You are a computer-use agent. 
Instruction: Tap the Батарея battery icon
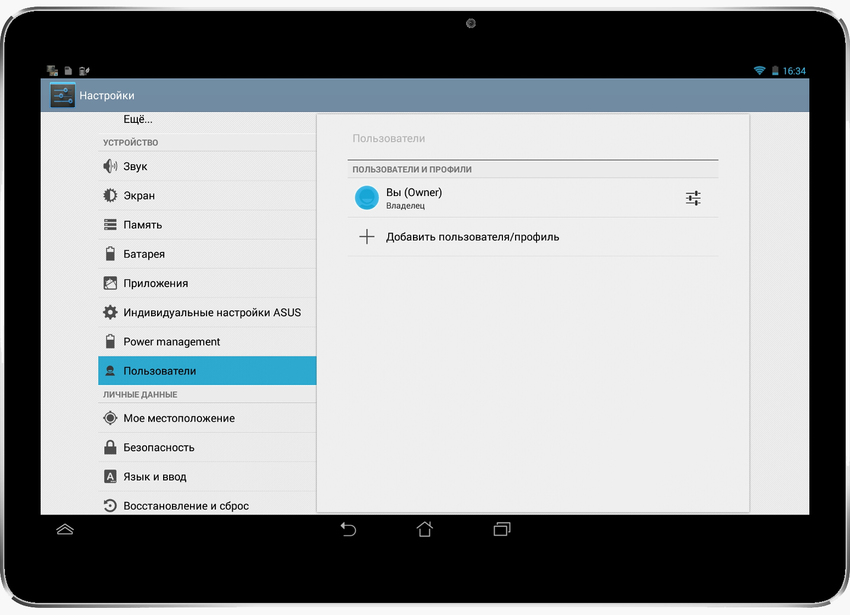(110, 254)
